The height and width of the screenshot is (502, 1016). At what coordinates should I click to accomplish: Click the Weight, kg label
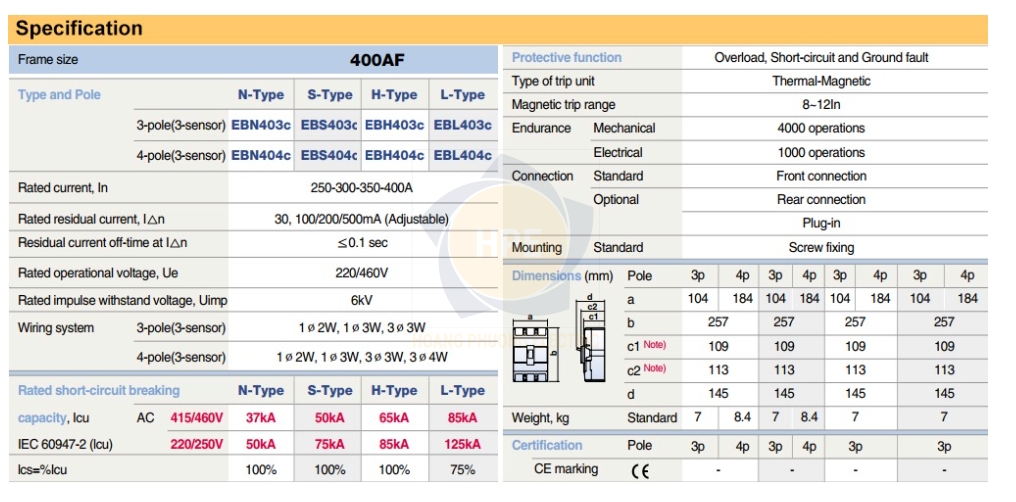[x=540, y=418]
